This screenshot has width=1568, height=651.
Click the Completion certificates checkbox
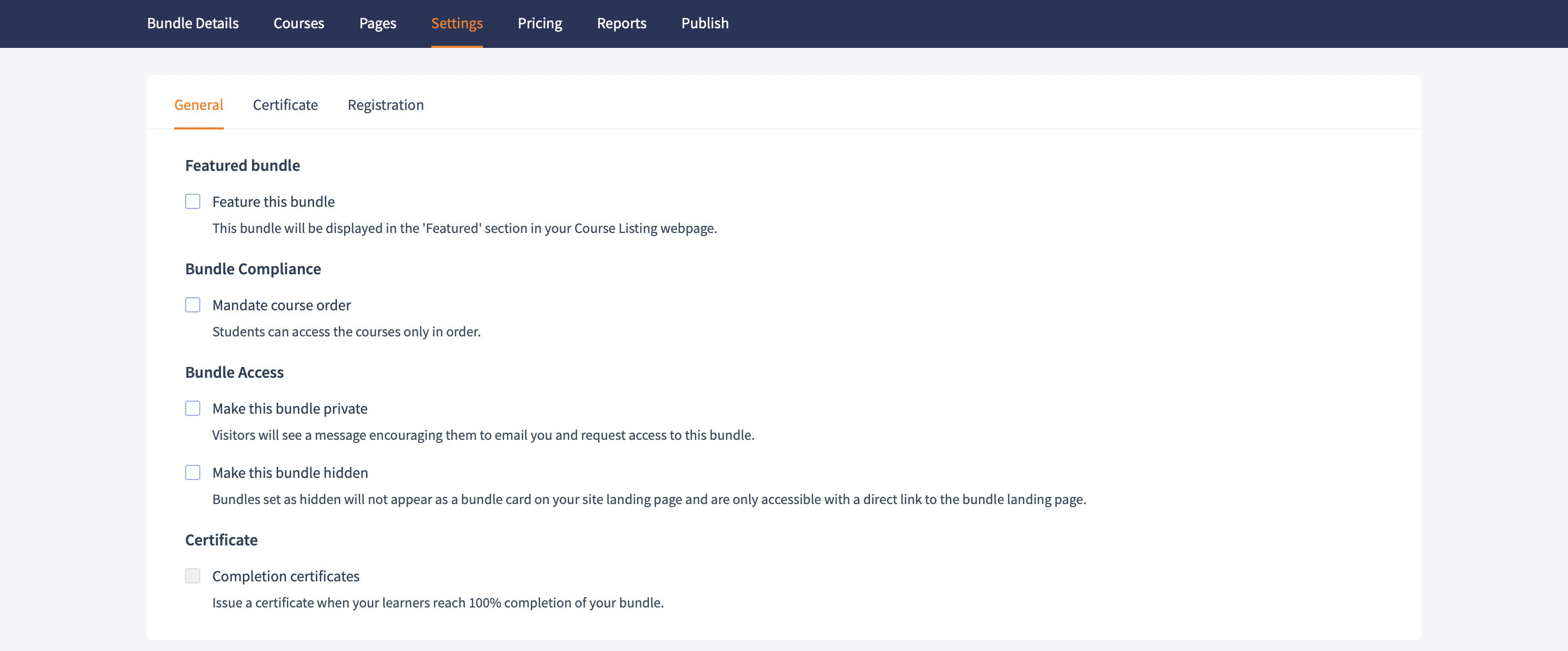tap(192, 576)
